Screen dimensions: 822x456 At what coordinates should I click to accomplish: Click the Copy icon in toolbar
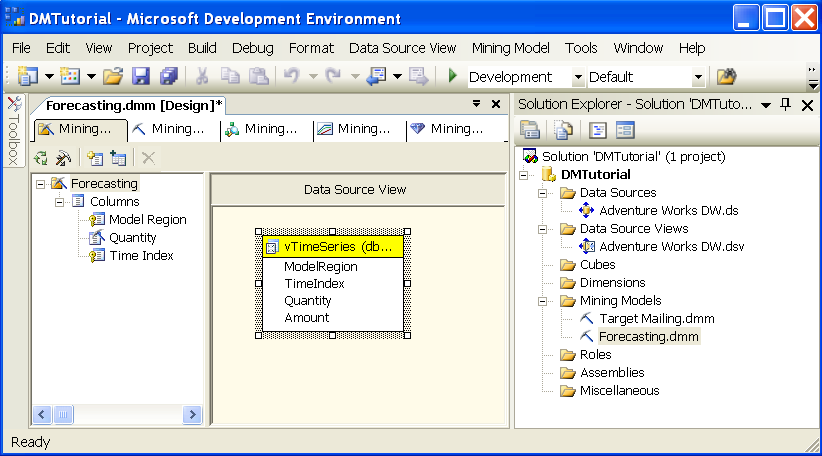230,77
